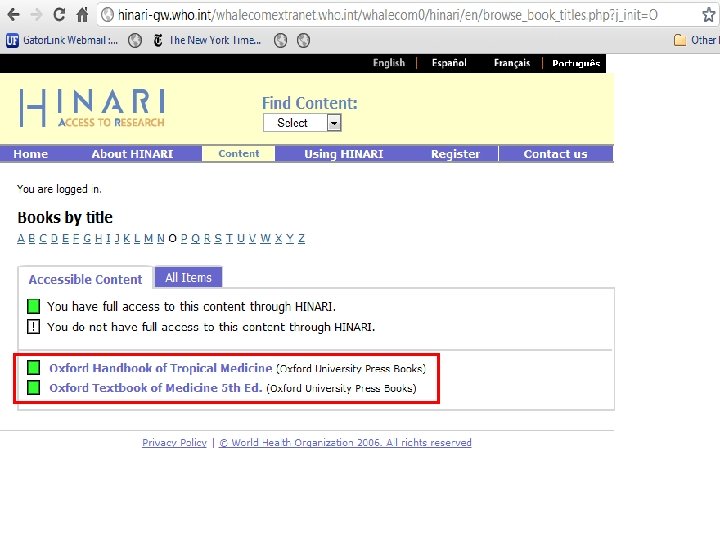Browse book titles starting with R
Screen dimensions: 720x540
point(207,238)
